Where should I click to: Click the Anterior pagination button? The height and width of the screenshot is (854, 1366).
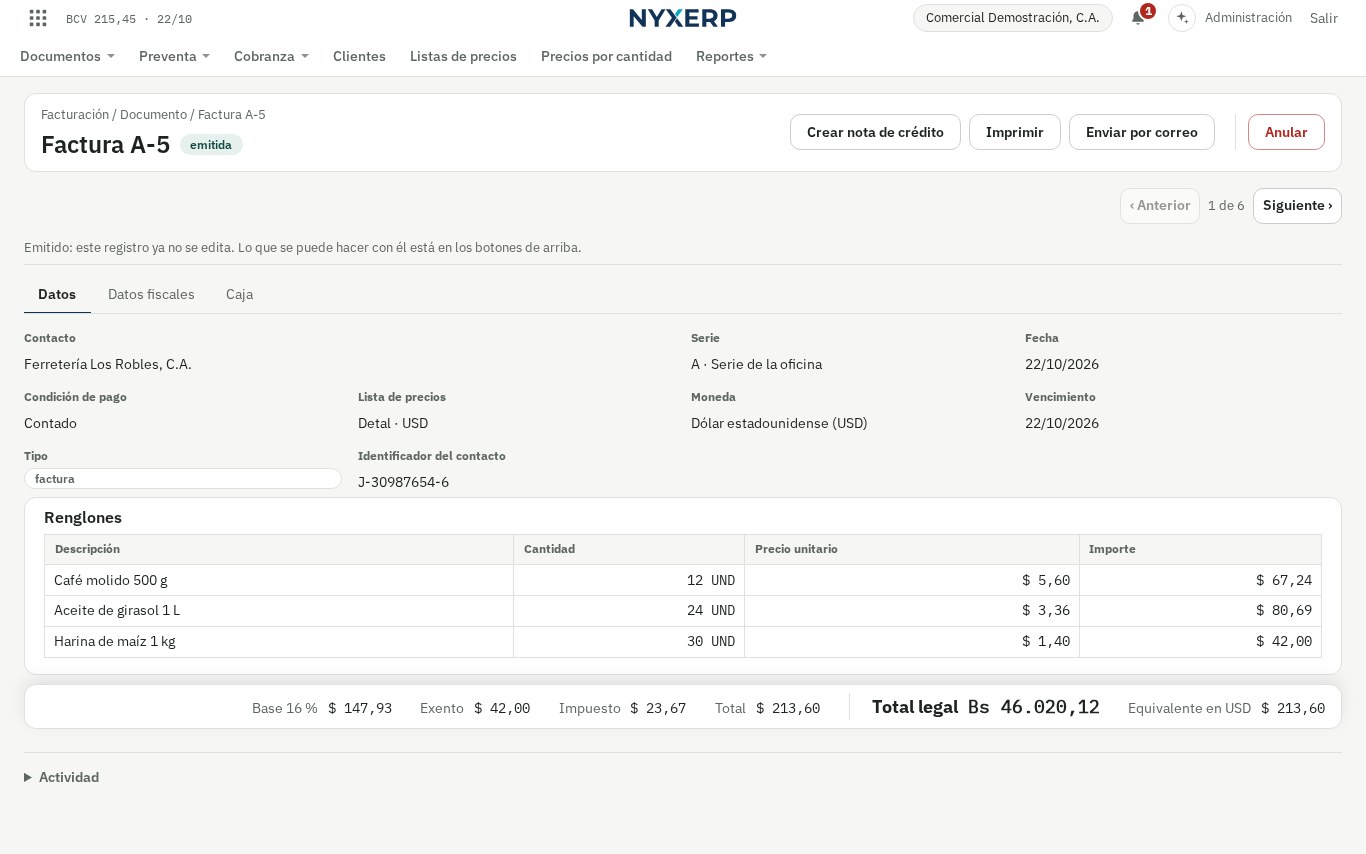tap(1160, 206)
